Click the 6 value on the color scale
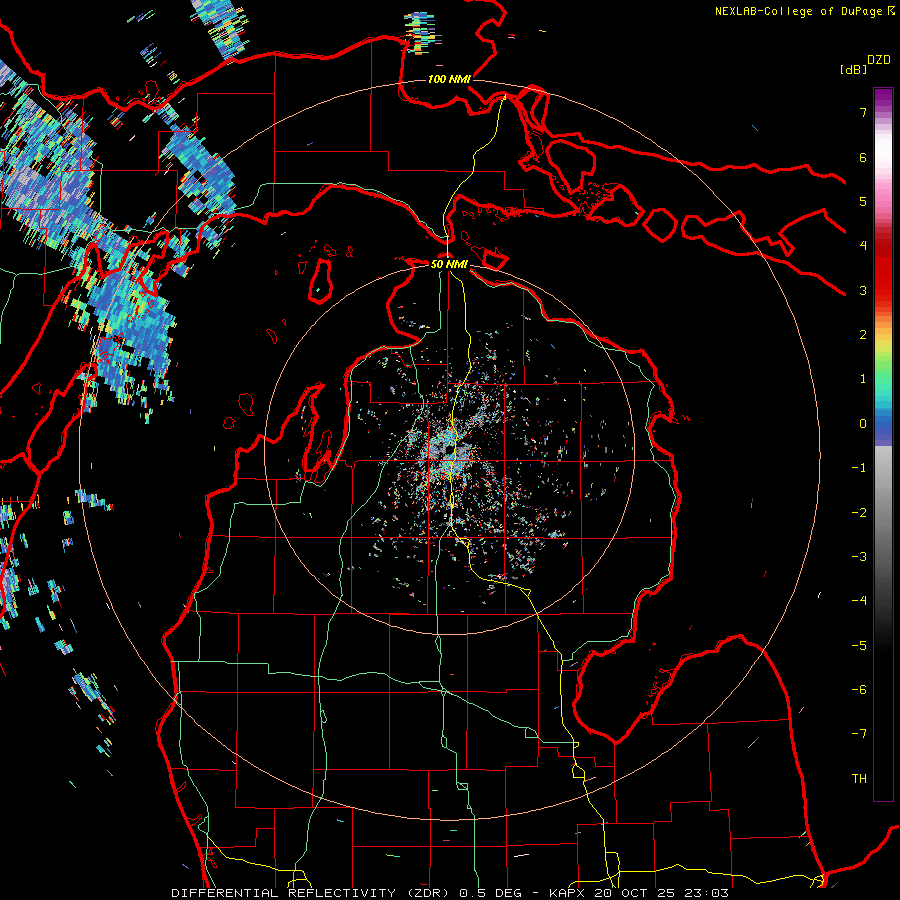Viewport: 900px width, 900px height. click(863, 157)
